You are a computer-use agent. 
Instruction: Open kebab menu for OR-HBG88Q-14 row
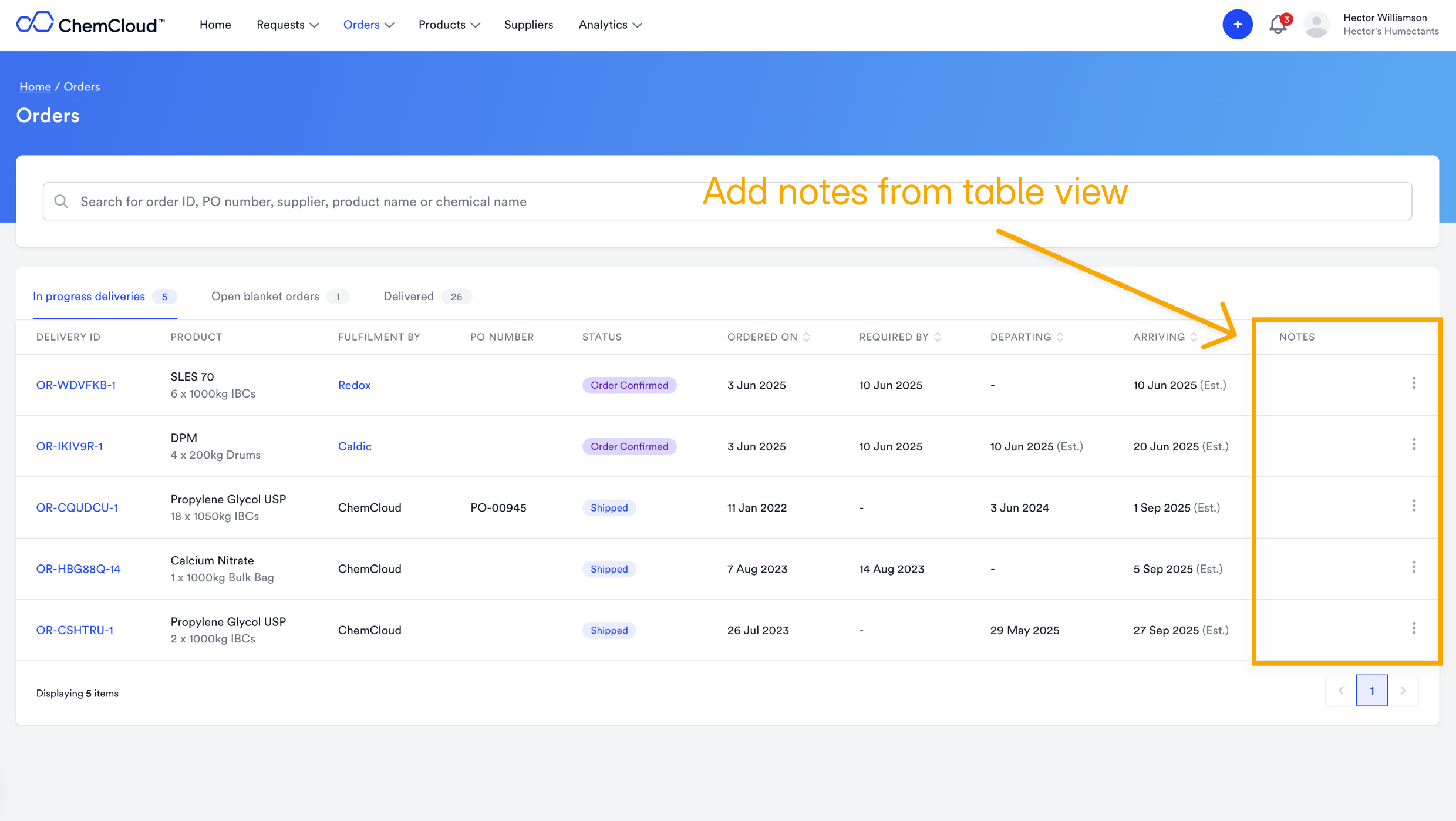1414,567
